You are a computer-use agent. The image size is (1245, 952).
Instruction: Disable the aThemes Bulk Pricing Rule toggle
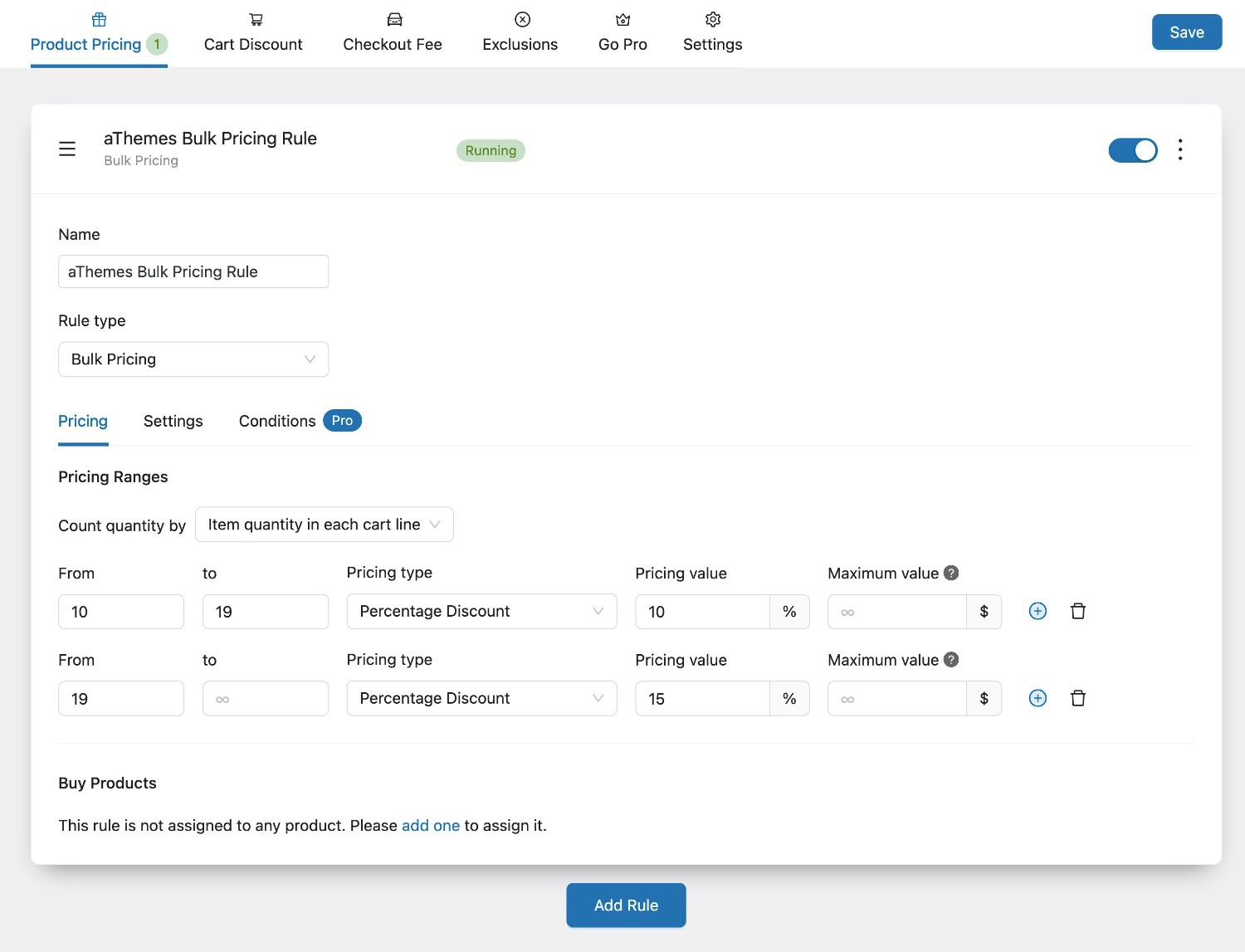tap(1133, 150)
